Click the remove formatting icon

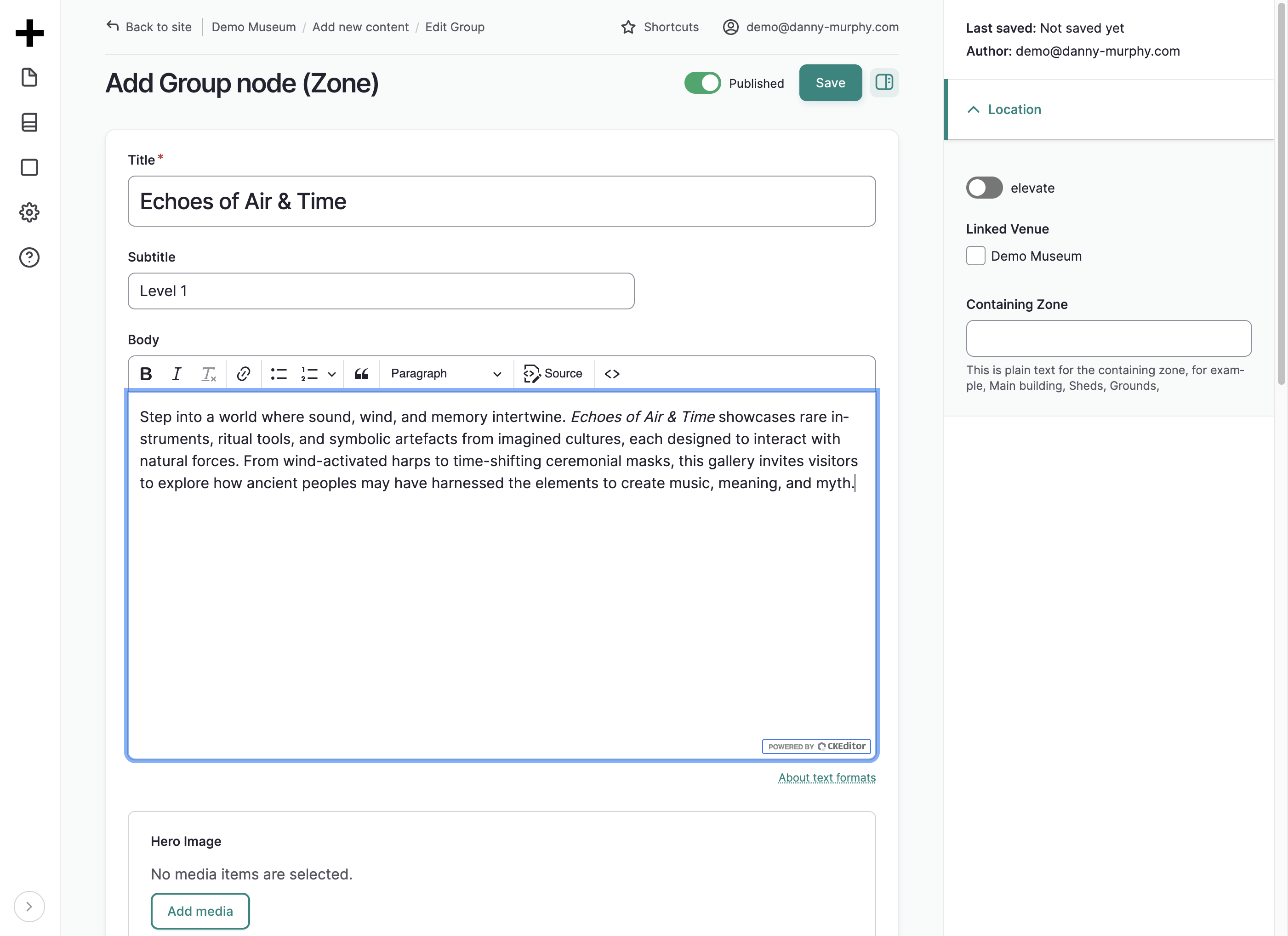click(x=208, y=373)
